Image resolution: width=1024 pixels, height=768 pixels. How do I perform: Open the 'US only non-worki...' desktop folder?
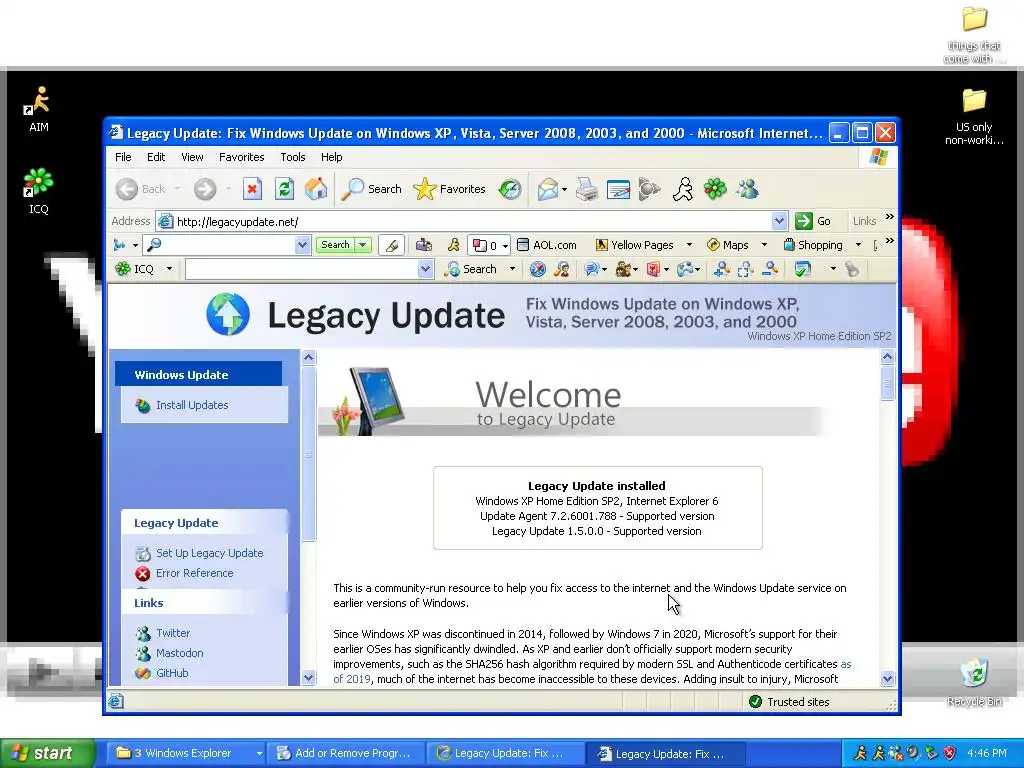[974, 116]
